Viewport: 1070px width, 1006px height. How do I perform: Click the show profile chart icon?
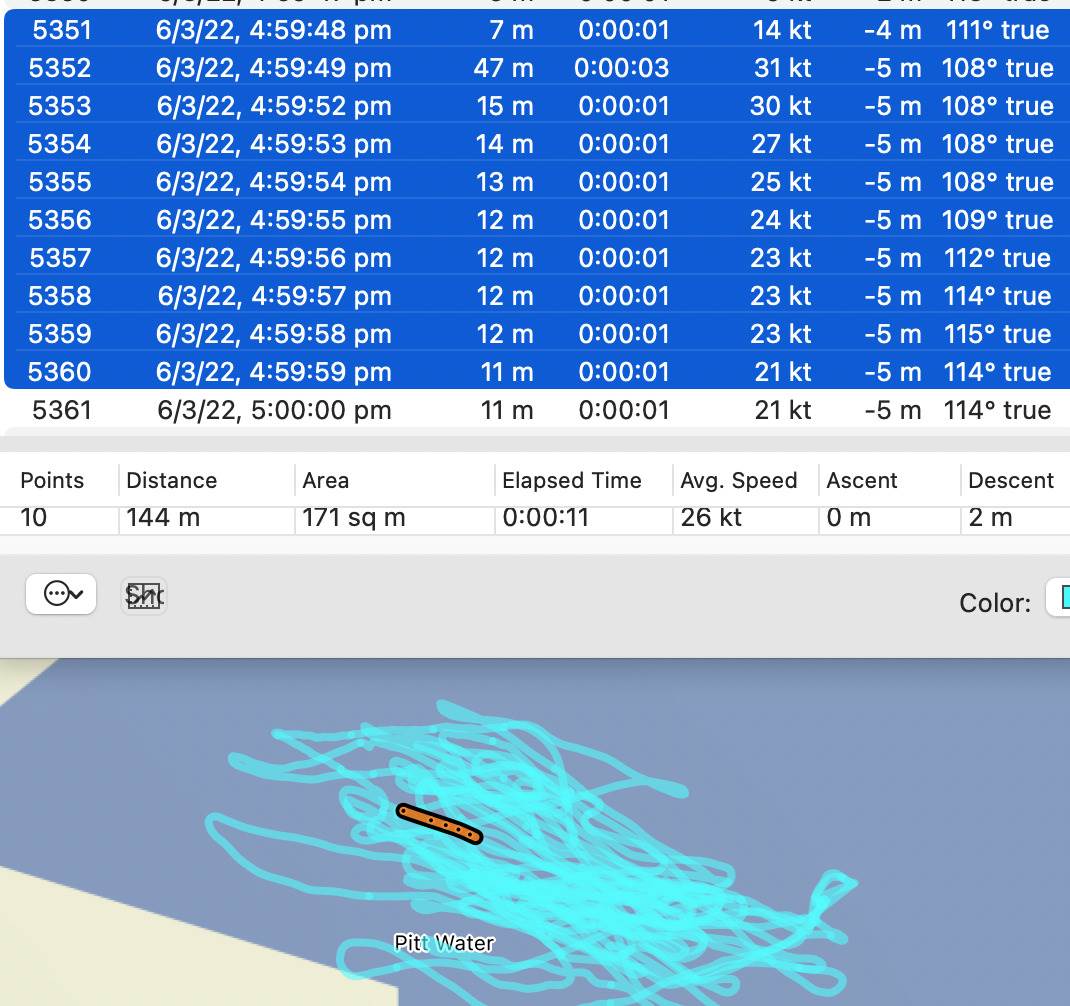click(x=144, y=596)
